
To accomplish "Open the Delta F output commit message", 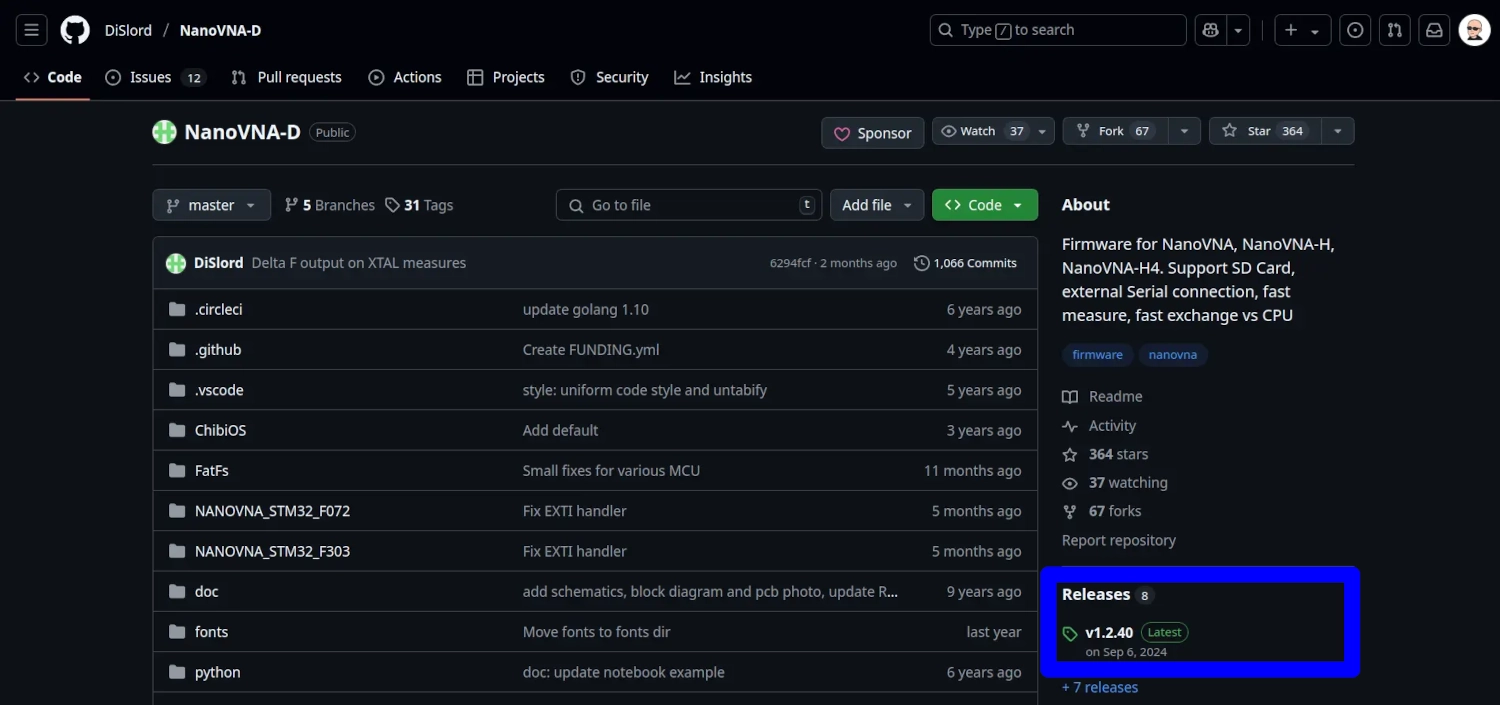I will pos(359,263).
